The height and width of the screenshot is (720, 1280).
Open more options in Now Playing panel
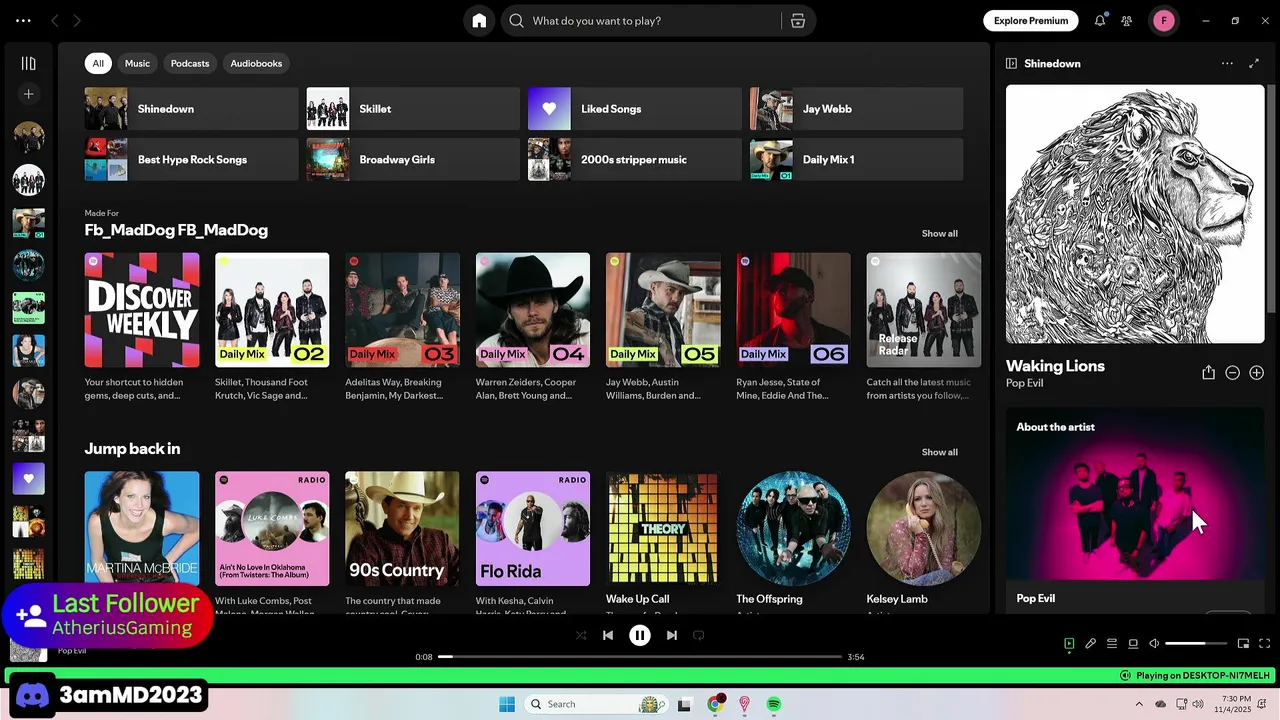(x=1227, y=63)
